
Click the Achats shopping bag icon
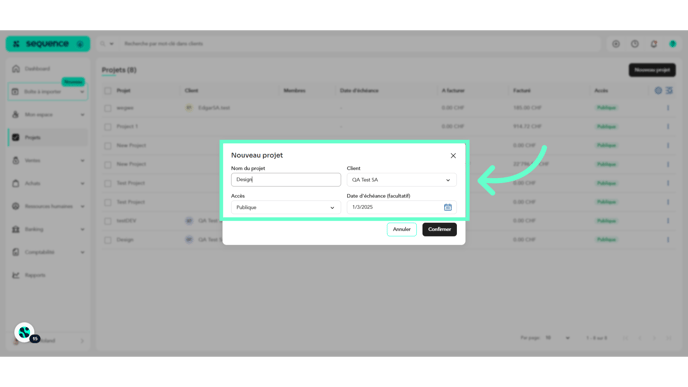point(16,183)
